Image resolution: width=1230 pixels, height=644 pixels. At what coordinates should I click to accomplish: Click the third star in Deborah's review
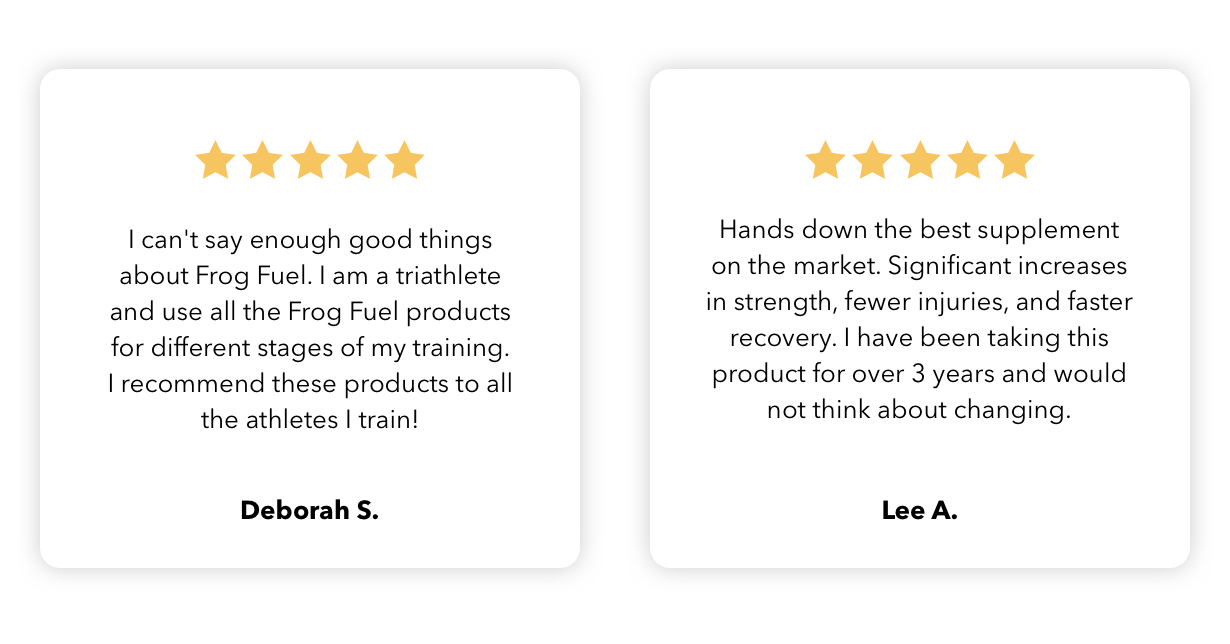point(310,160)
